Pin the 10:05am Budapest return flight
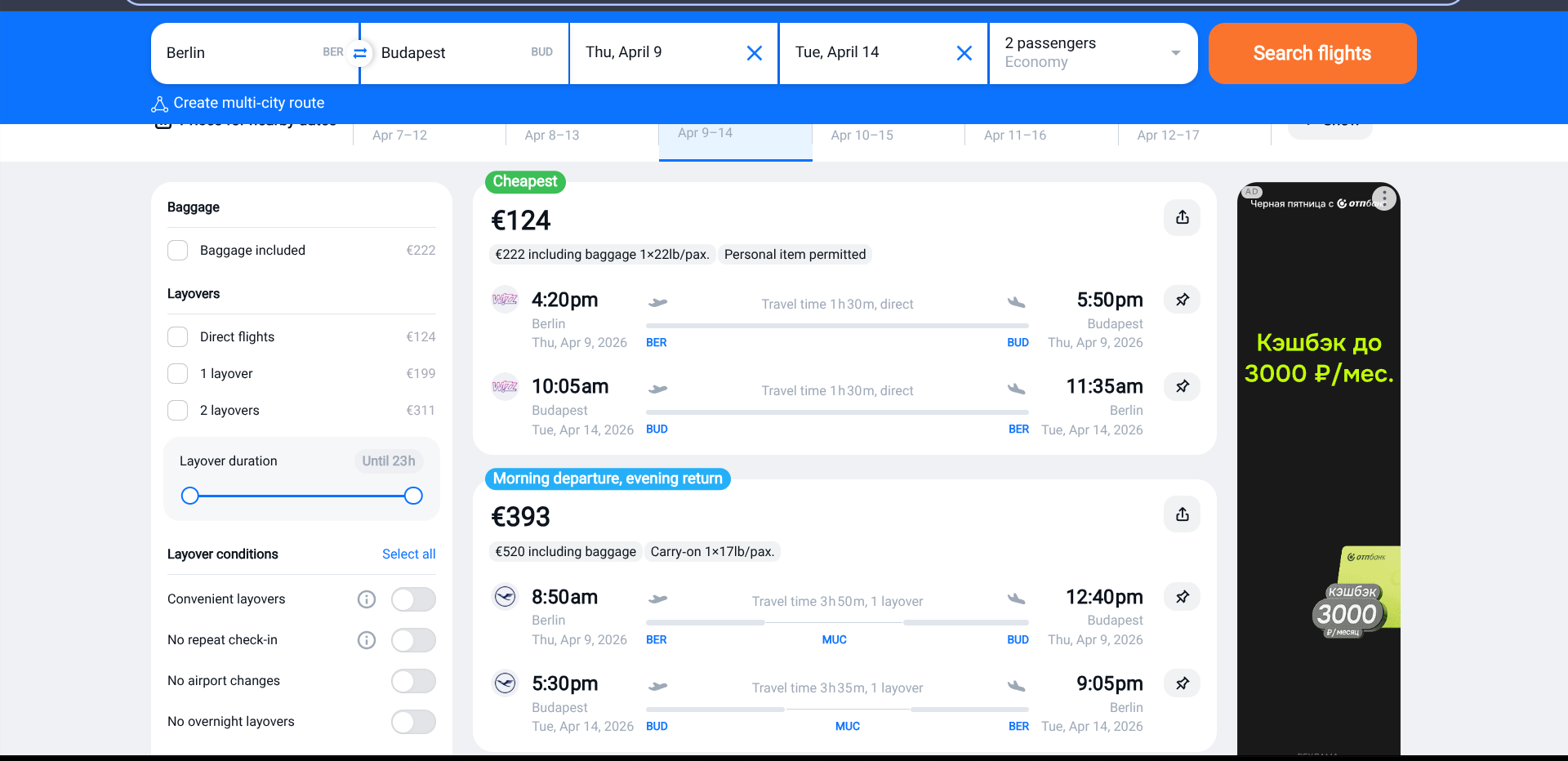1568x761 pixels. [x=1182, y=386]
